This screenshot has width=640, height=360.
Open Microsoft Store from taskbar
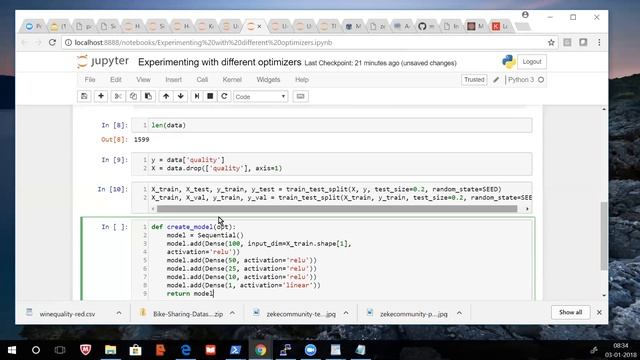tap(135, 350)
